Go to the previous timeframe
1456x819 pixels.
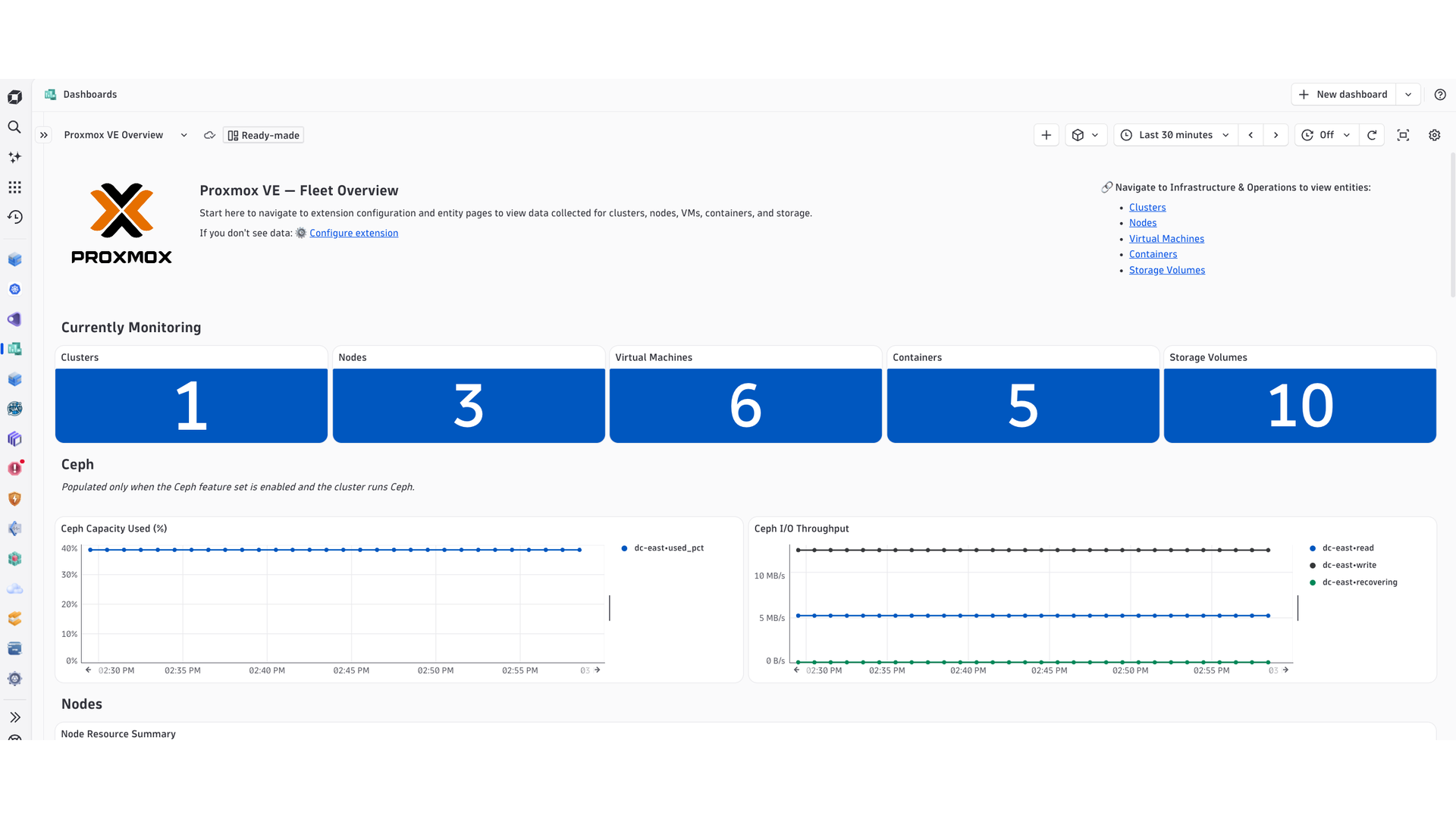pyautogui.click(x=1250, y=135)
